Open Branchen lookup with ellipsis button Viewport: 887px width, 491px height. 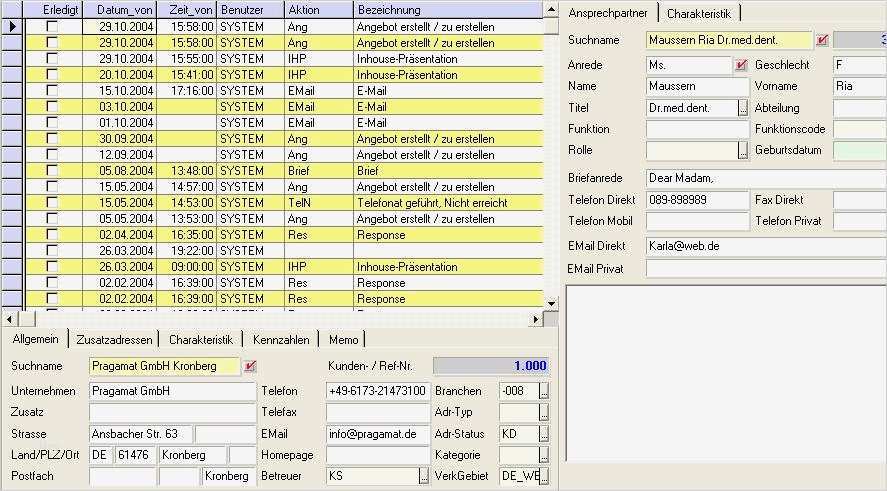pos(544,391)
